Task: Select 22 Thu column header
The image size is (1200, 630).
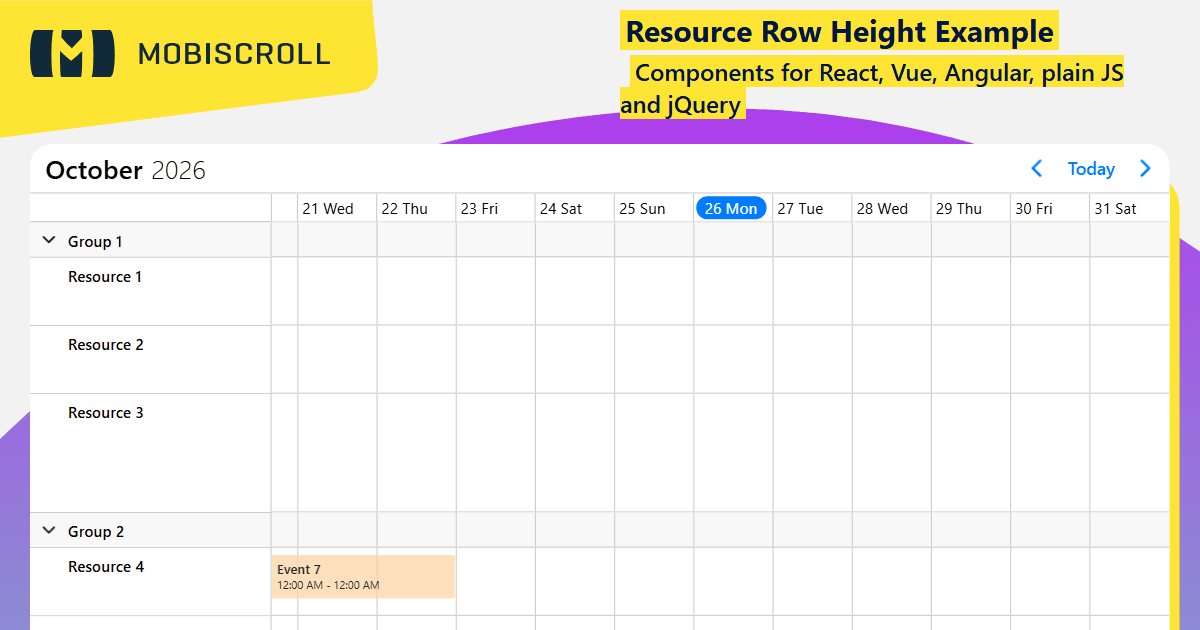Action: [416, 208]
